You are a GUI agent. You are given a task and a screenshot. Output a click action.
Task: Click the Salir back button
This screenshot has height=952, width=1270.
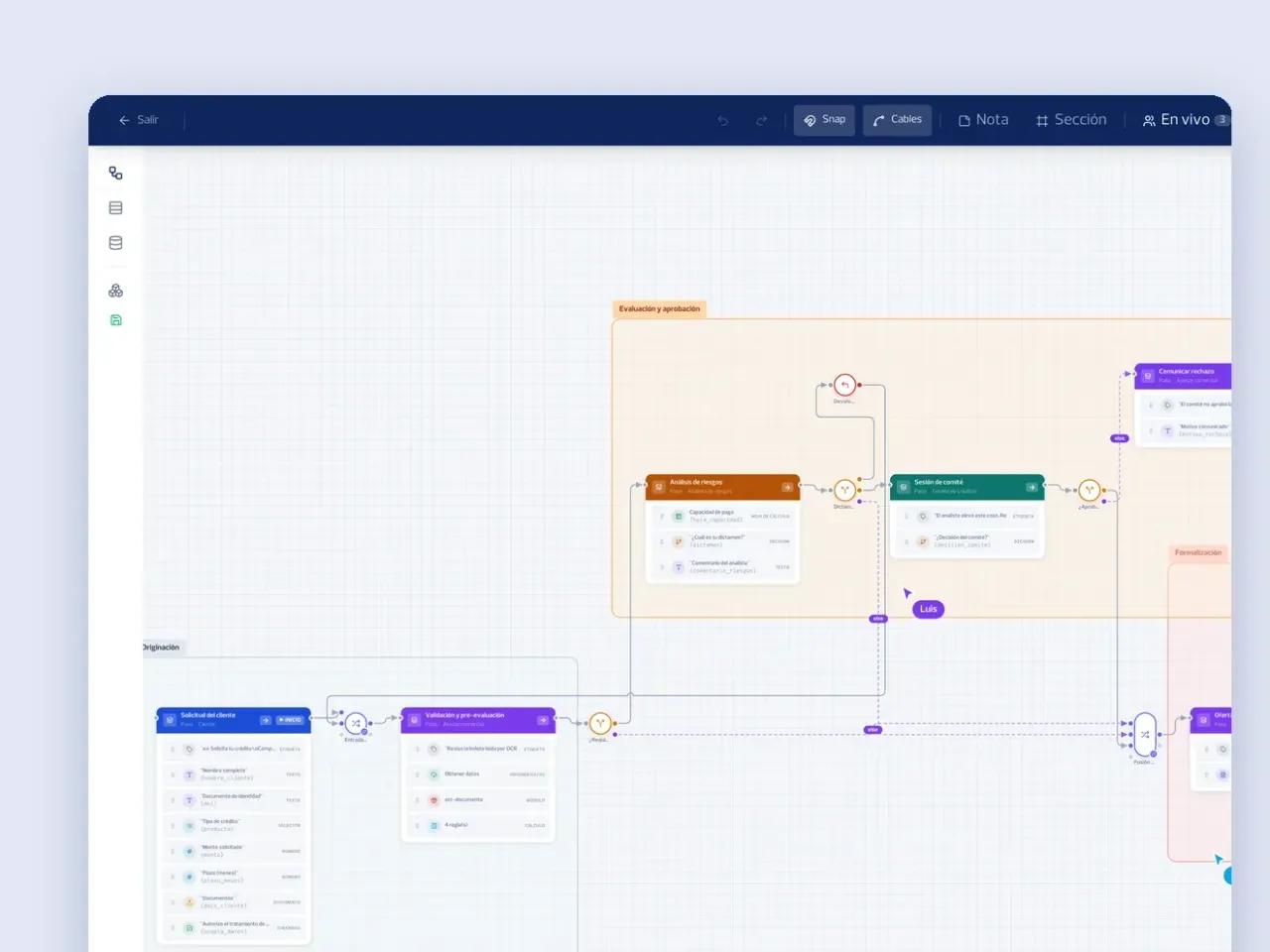coord(139,120)
